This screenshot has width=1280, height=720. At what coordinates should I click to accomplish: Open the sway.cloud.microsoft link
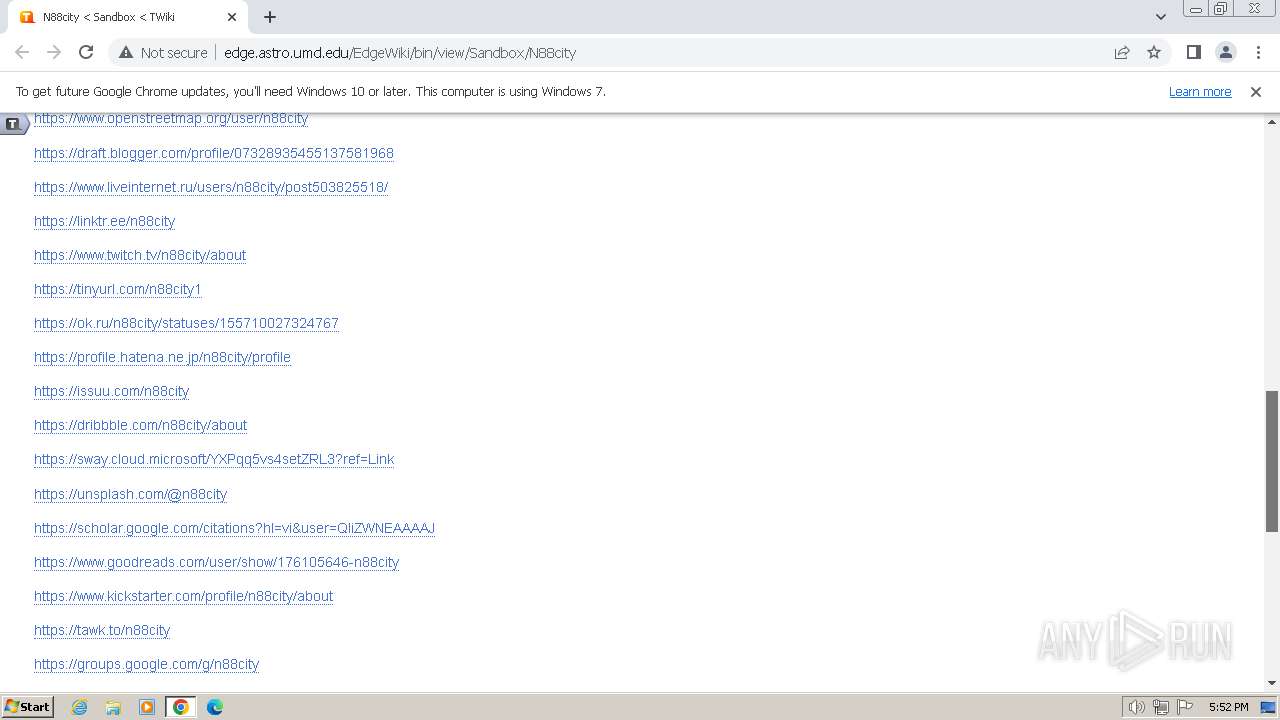tap(214, 459)
